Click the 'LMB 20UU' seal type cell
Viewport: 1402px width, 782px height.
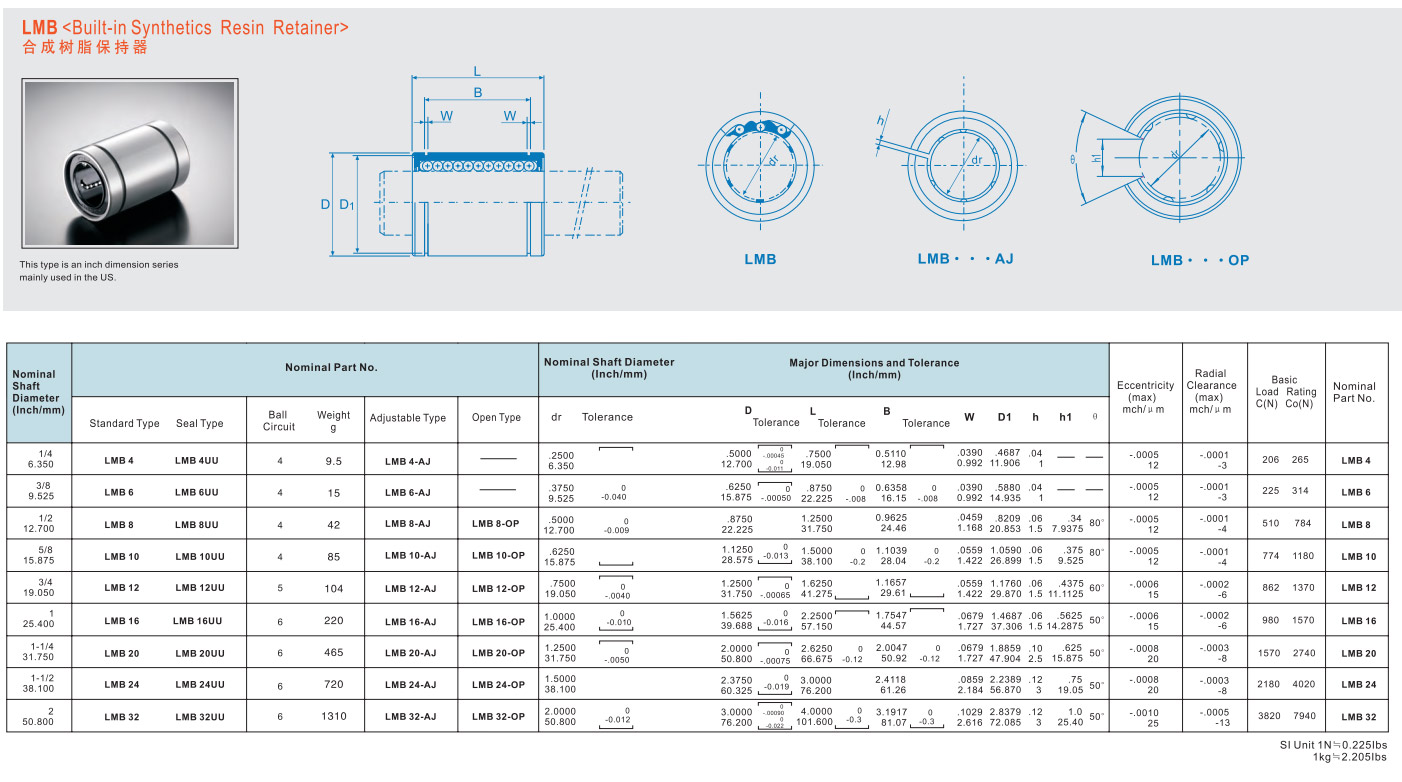point(199,653)
